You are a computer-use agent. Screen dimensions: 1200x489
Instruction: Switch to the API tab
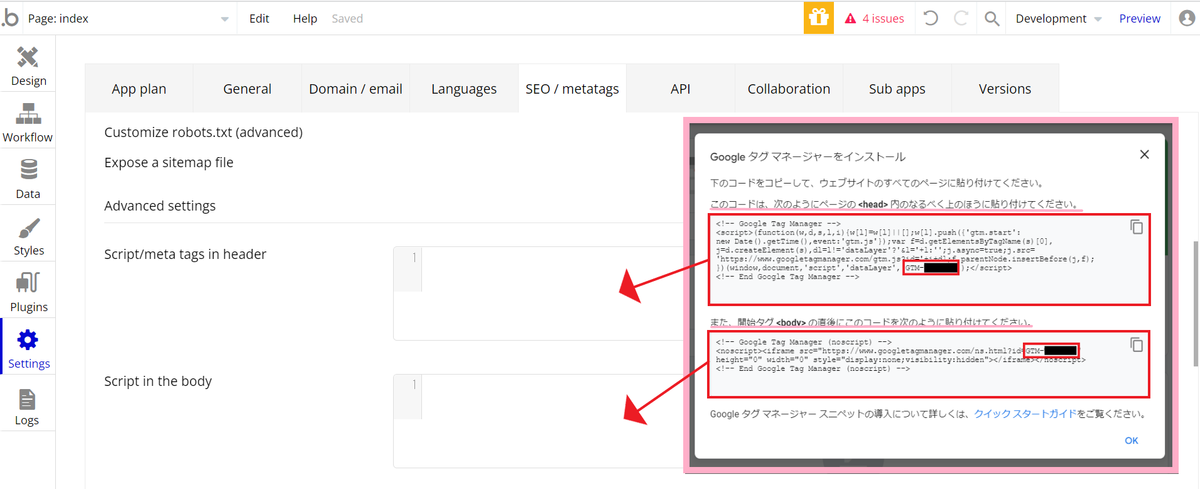pyautogui.click(x=680, y=88)
